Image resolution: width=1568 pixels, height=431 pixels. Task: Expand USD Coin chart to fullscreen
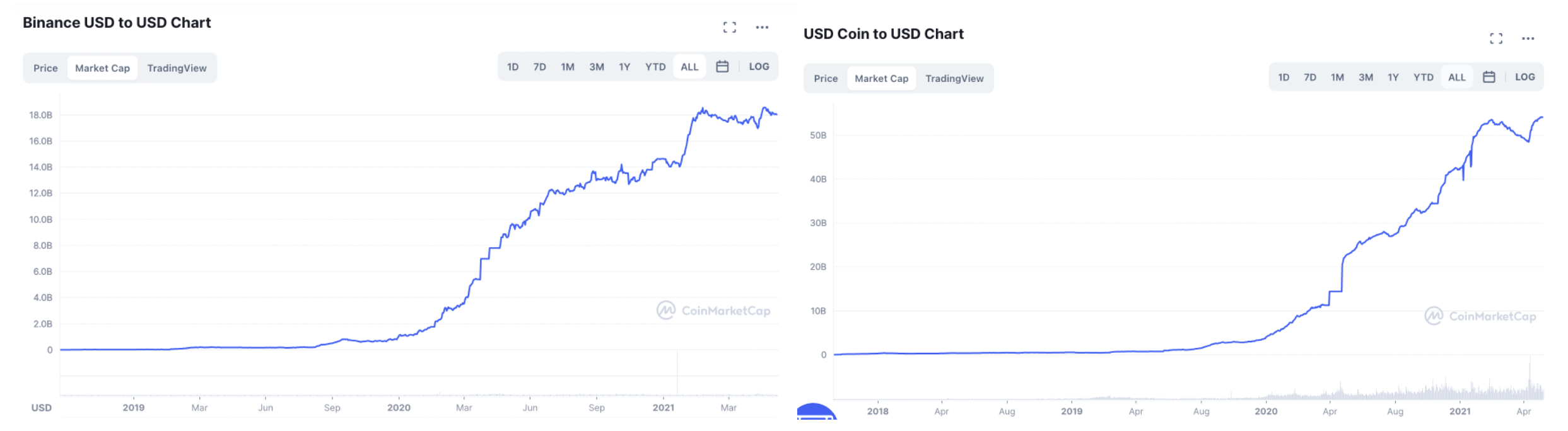coord(1496,38)
